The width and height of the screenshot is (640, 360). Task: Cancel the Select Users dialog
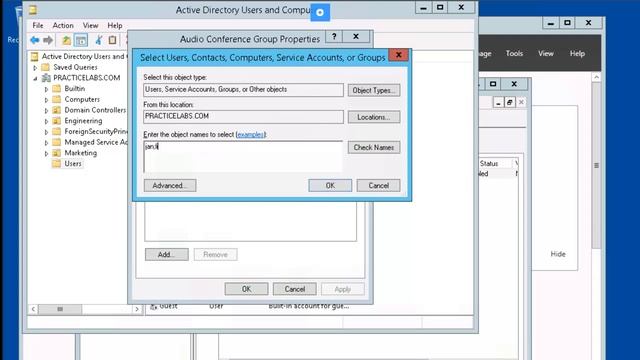coord(378,185)
